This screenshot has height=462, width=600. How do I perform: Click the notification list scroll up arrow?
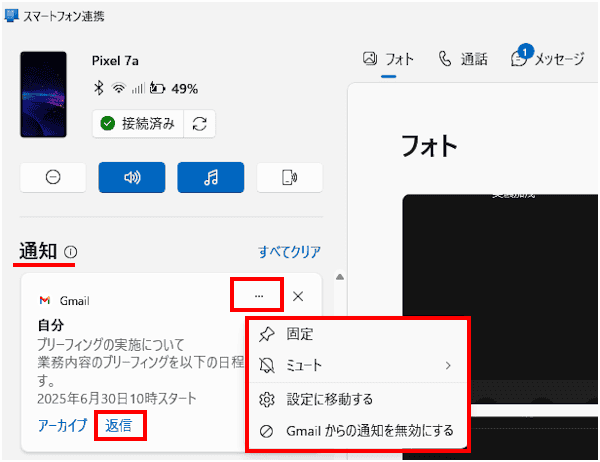[x=340, y=277]
